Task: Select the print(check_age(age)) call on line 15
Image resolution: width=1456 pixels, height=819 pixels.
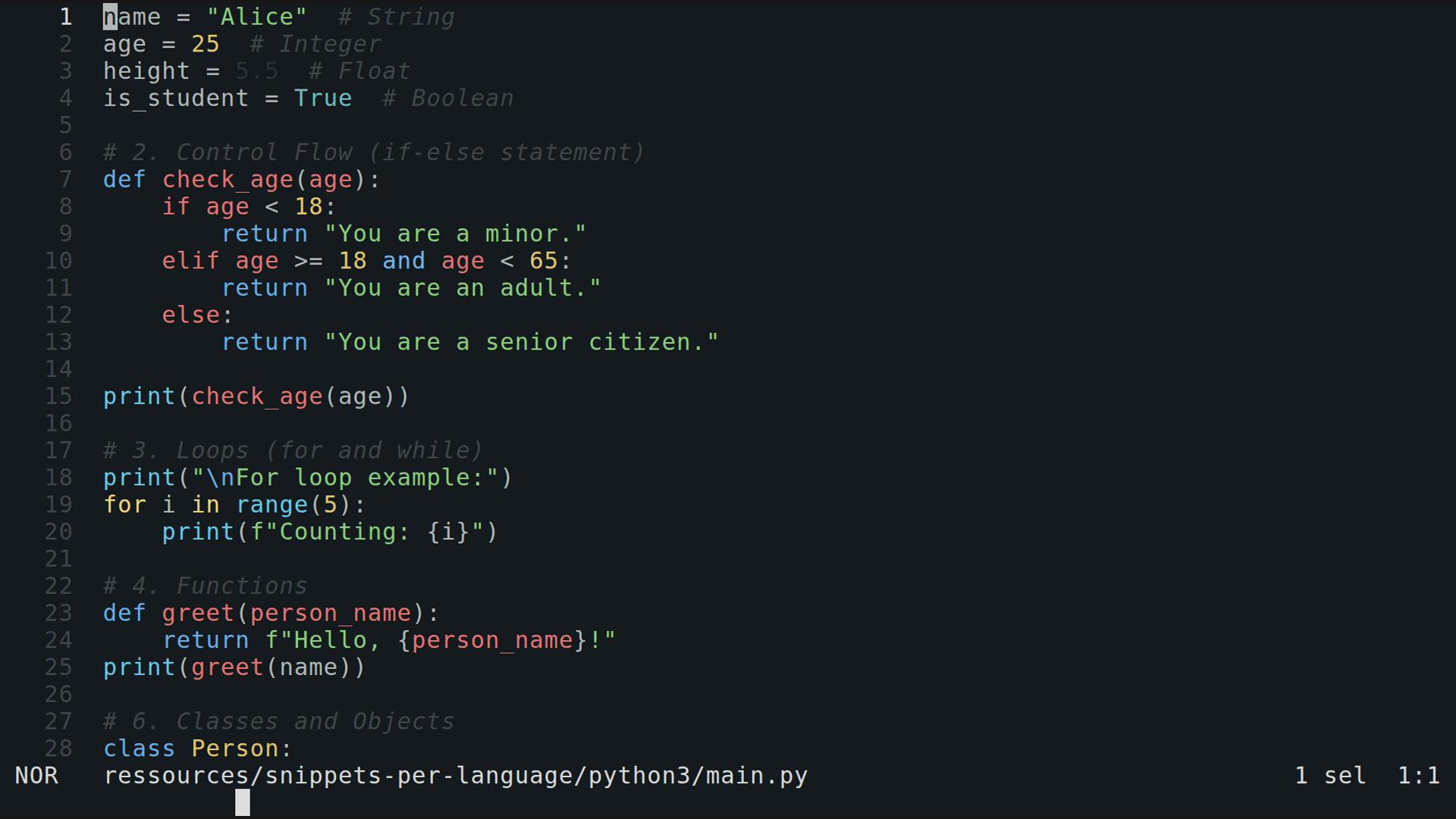Action: (x=256, y=395)
